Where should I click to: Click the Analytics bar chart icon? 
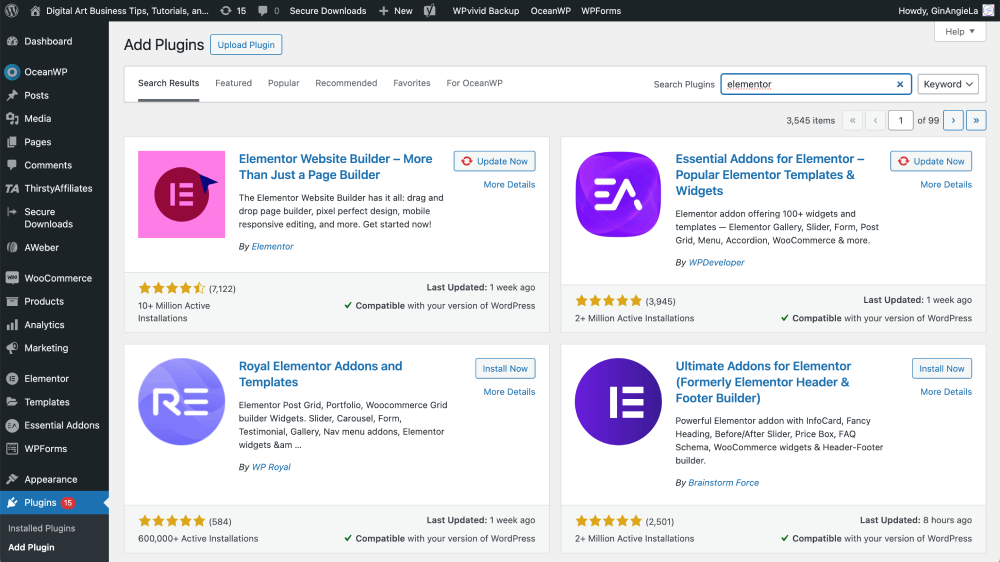[12, 325]
